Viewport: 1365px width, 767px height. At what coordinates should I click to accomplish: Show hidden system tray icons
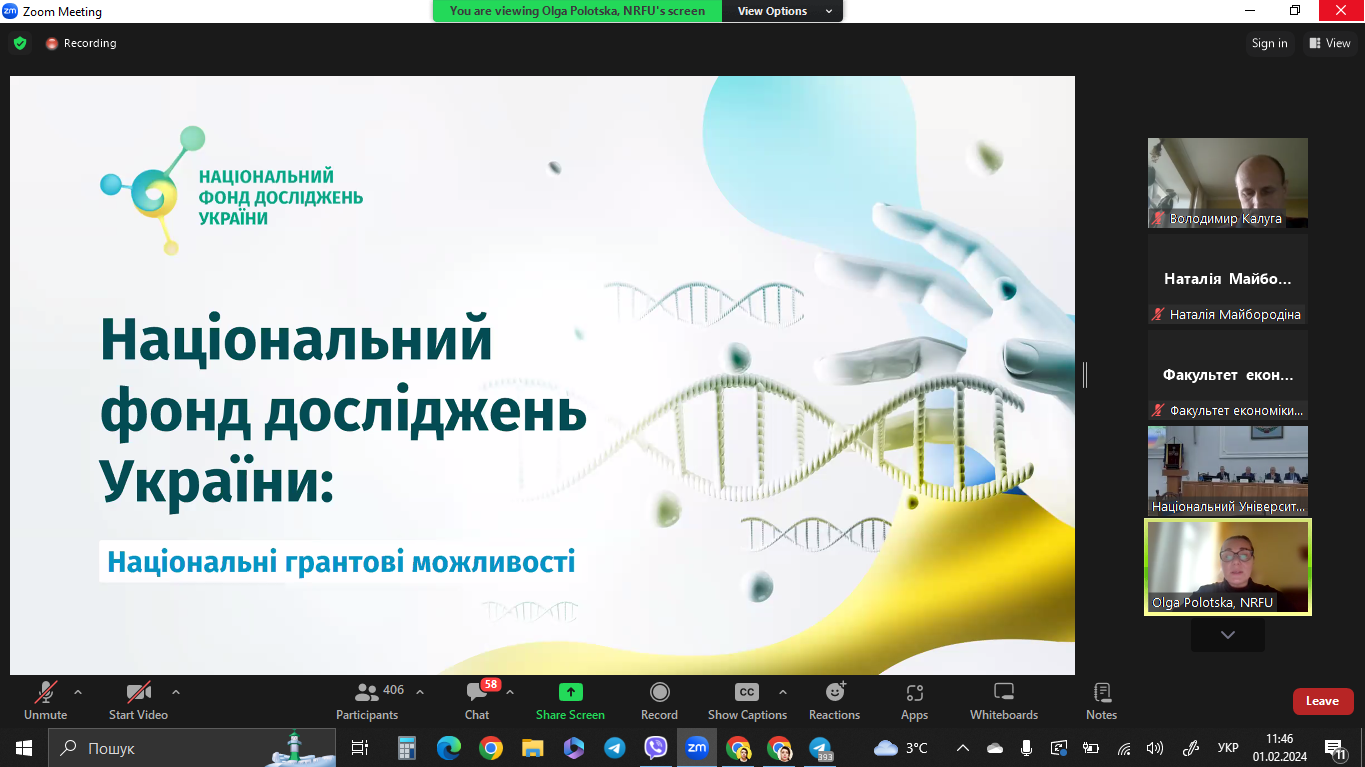(962, 748)
